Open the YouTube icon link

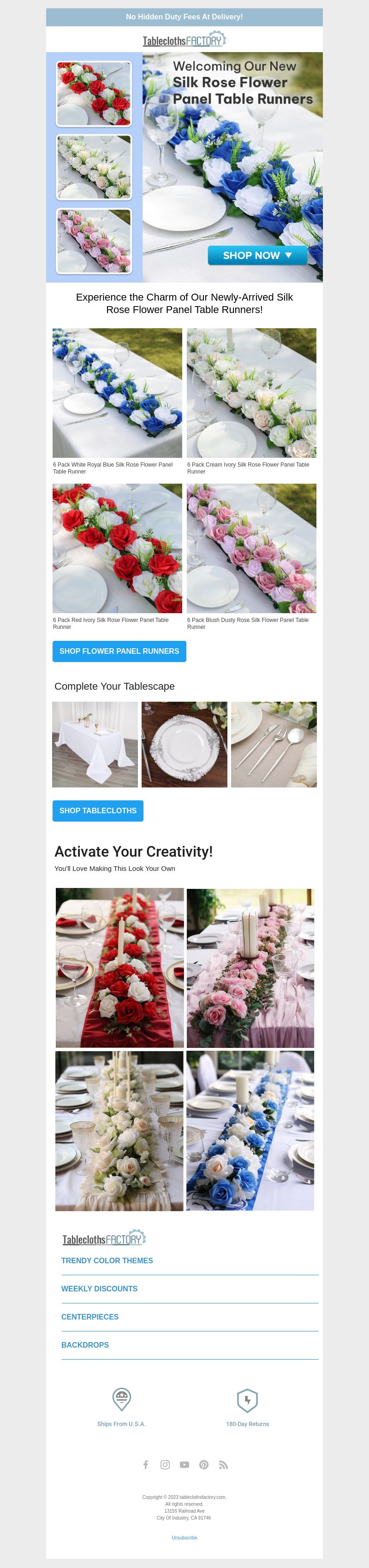(x=184, y=1465)
